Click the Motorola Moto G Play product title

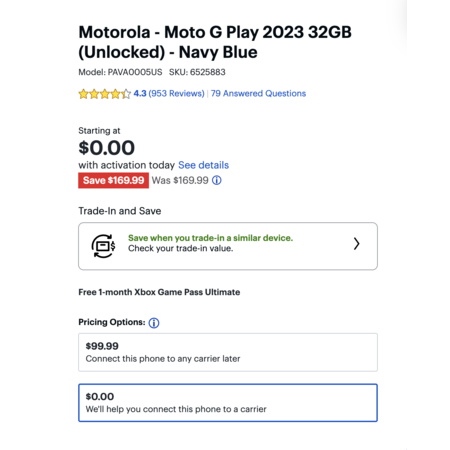click(x=215, y=42)
